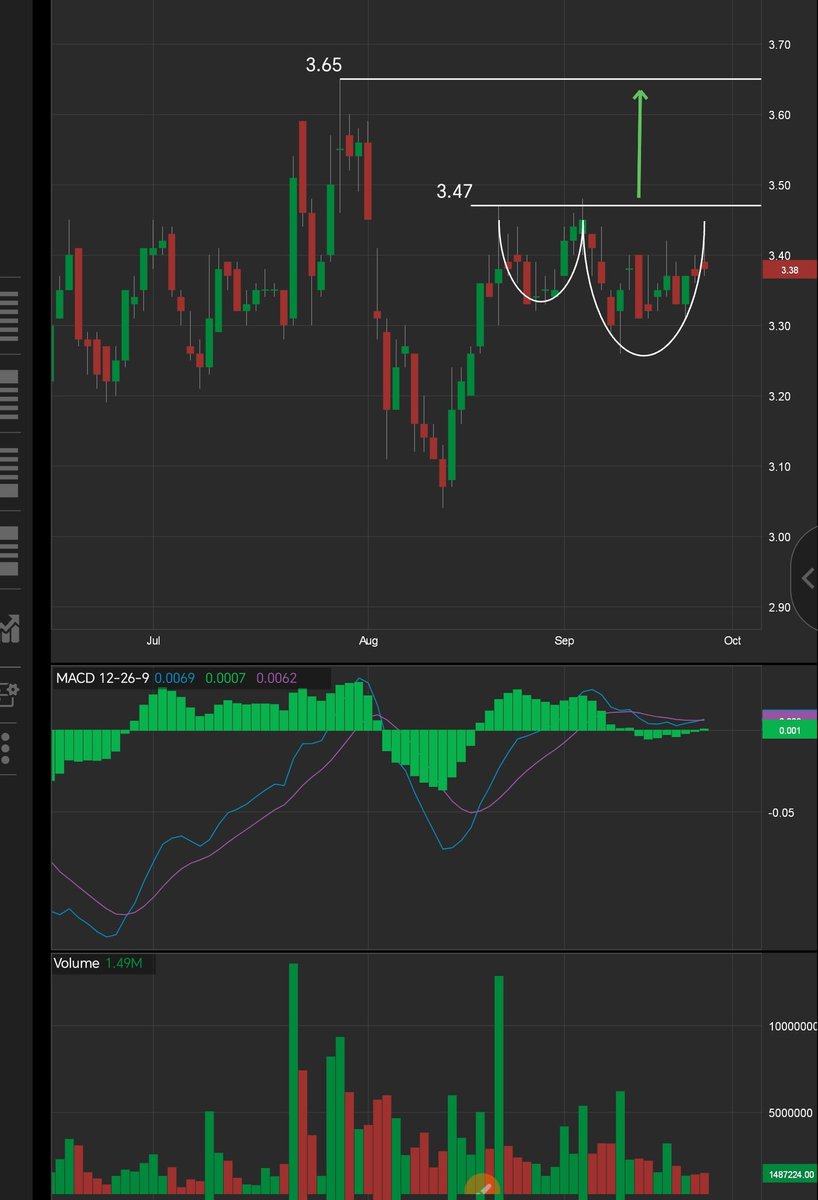The height and width of the screenshot is (1200, 818).
Task: Select layout icon with large block on top
Action: [9, 394]
